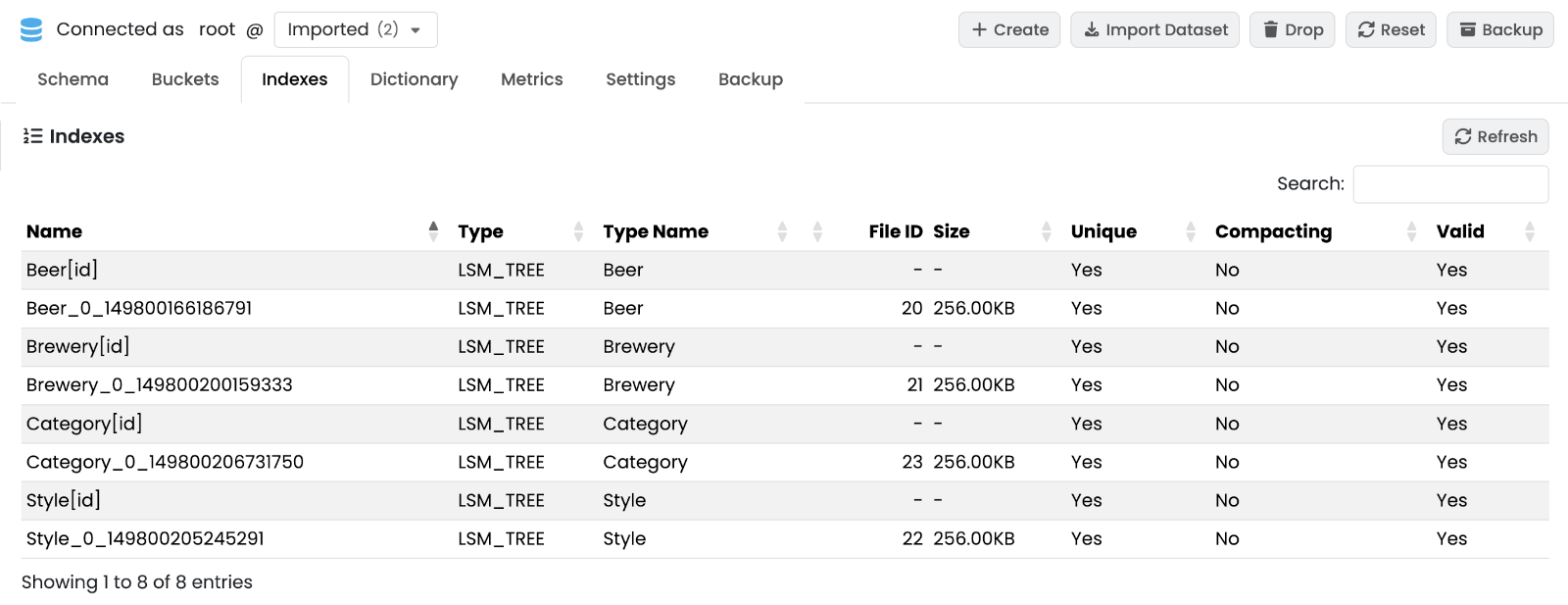Viewport: 1568px width, 605px height.
Task: Sort by the Name column sort arrow
Action: click(x=433, y=231)
